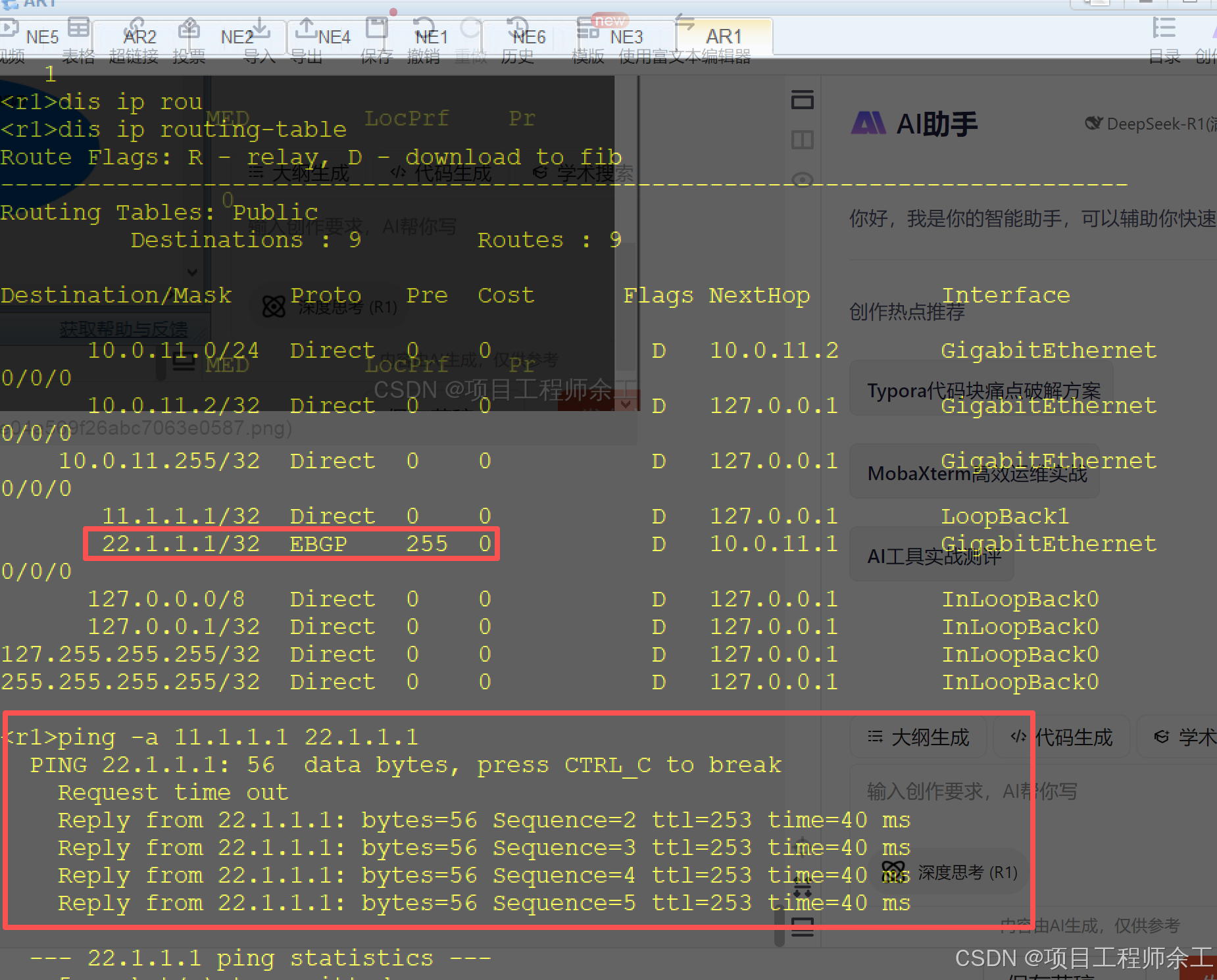Viewport: 1217px width, 980px height.
Task: Toggle the eye preview icon
Action: [803, 180]
